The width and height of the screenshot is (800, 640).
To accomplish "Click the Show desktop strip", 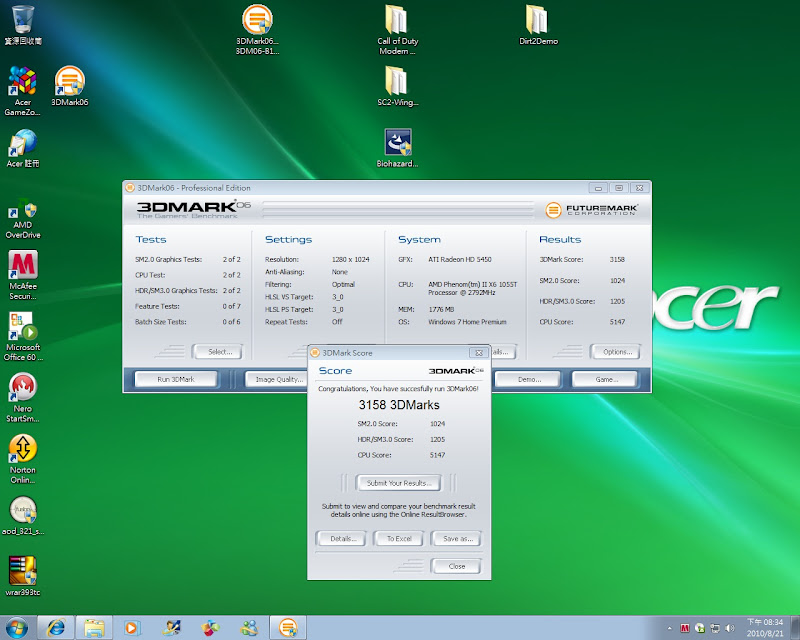I will (x=795, y=628).
